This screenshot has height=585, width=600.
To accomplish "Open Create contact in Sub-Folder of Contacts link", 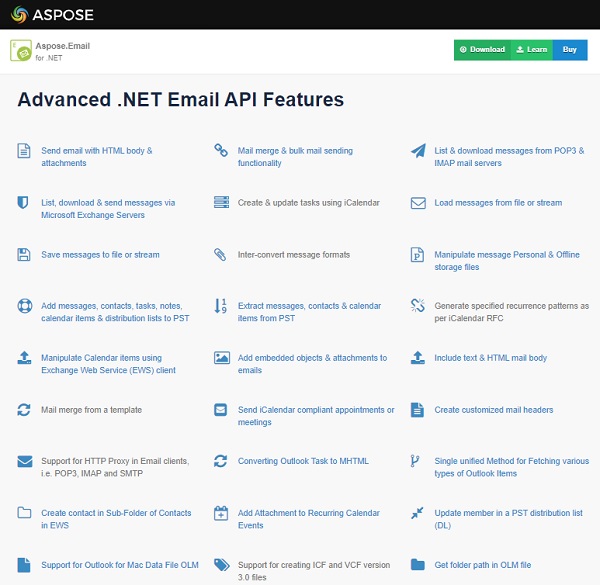I will tap(116, 519).
